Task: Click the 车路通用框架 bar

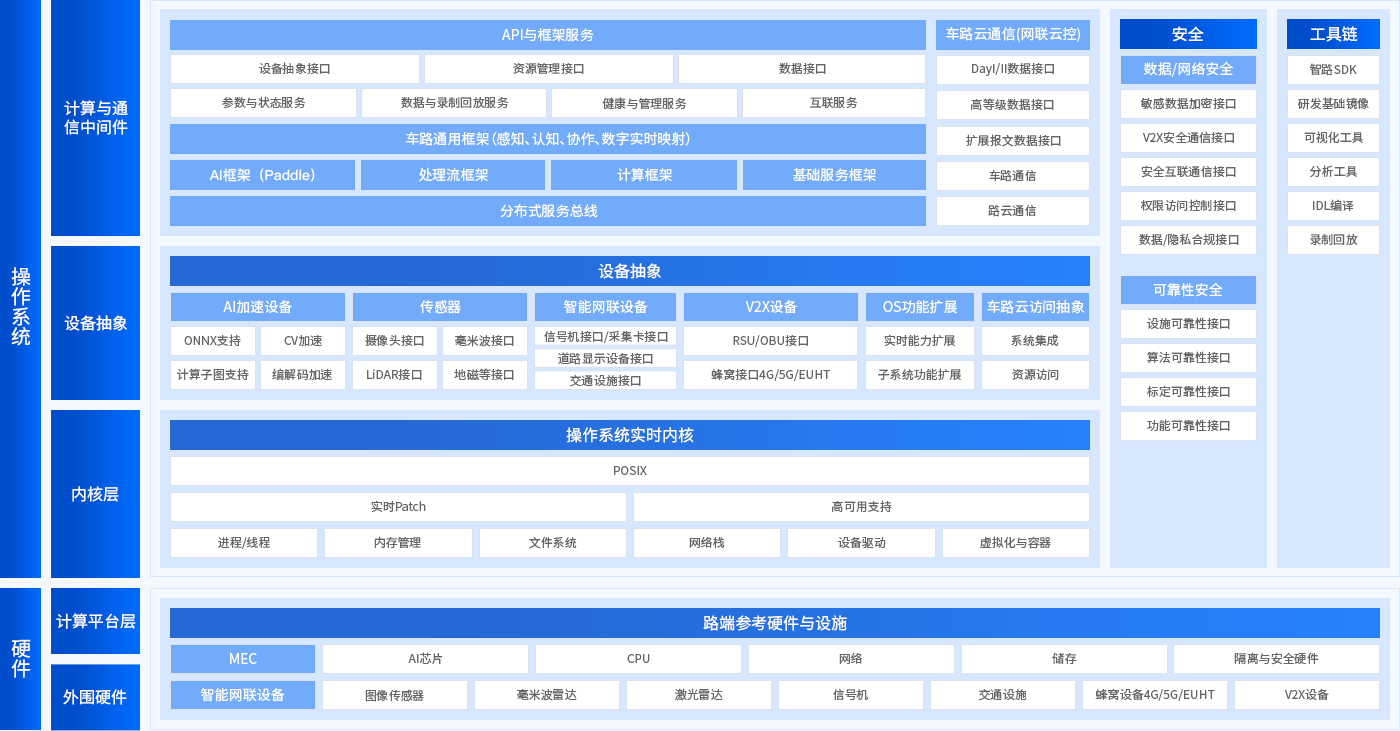Action: (x=548, y=139)
